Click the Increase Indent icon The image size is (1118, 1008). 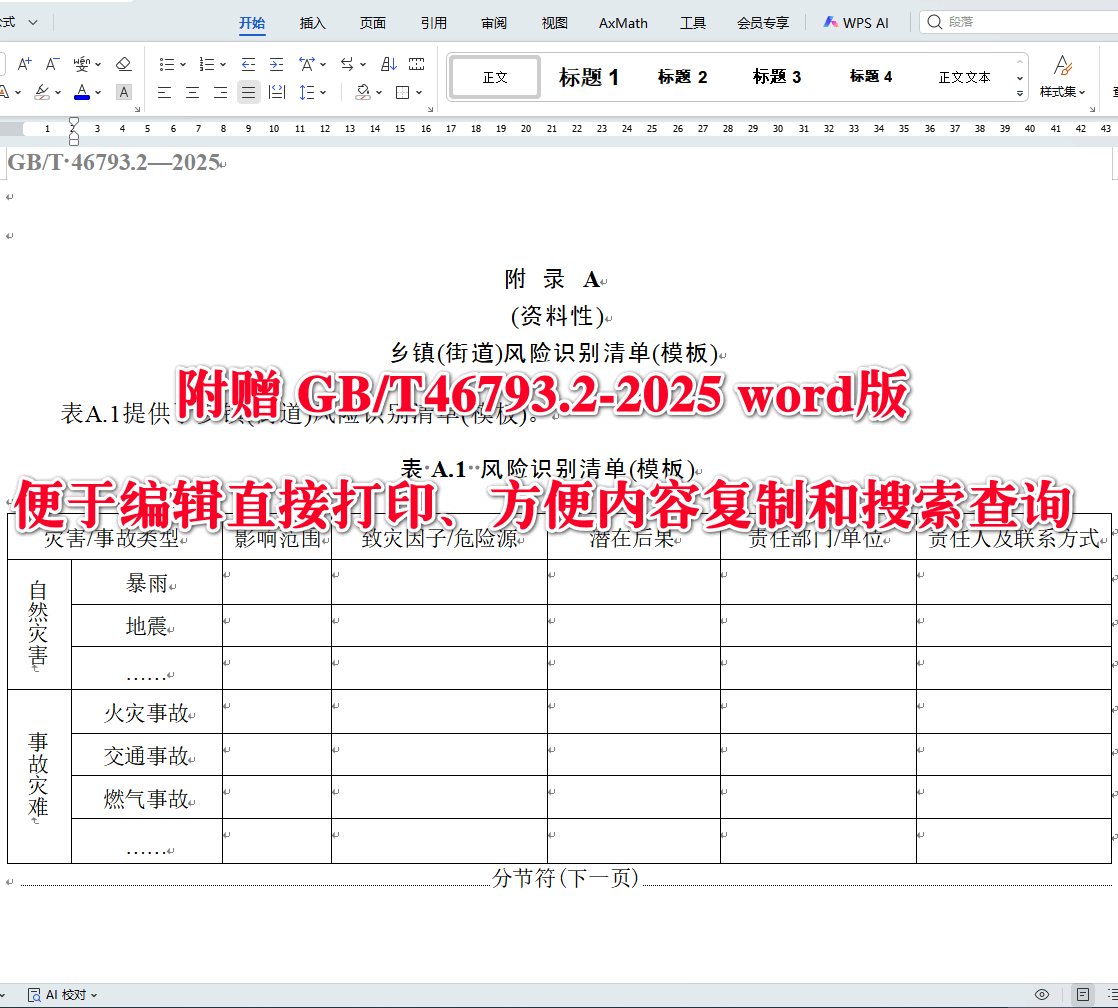[277, 62]
